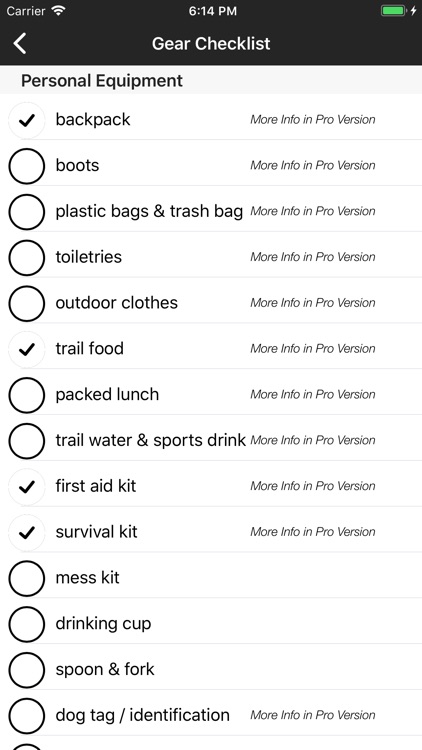
Task: Open More Info link for backpack
Action: pos(313,120)
